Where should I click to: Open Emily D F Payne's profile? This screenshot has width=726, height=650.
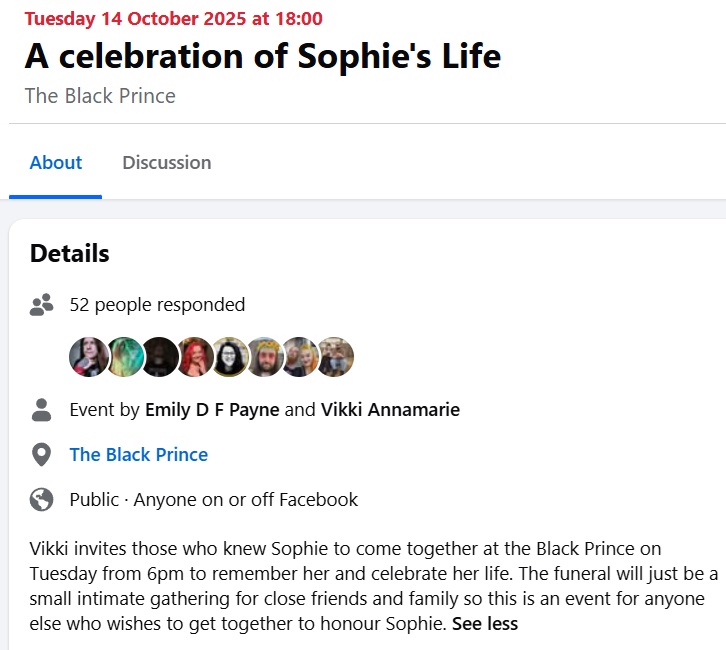pyautogui.click(x=212, y=410)
